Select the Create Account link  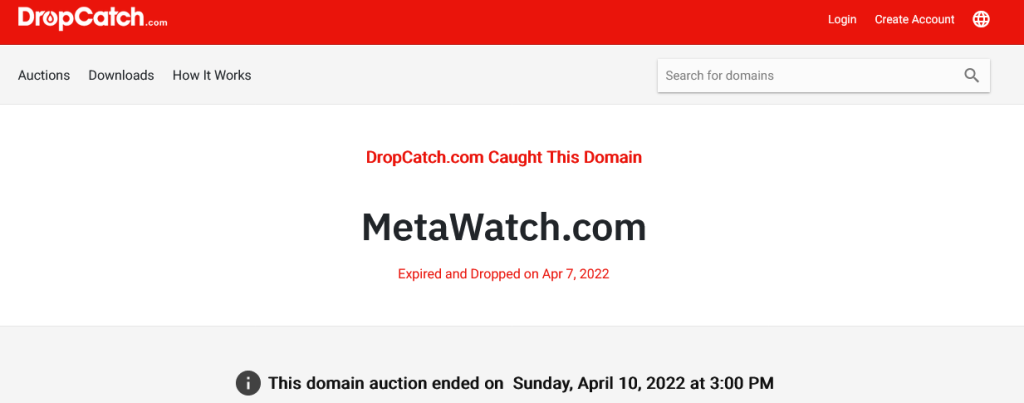[914, 20]
